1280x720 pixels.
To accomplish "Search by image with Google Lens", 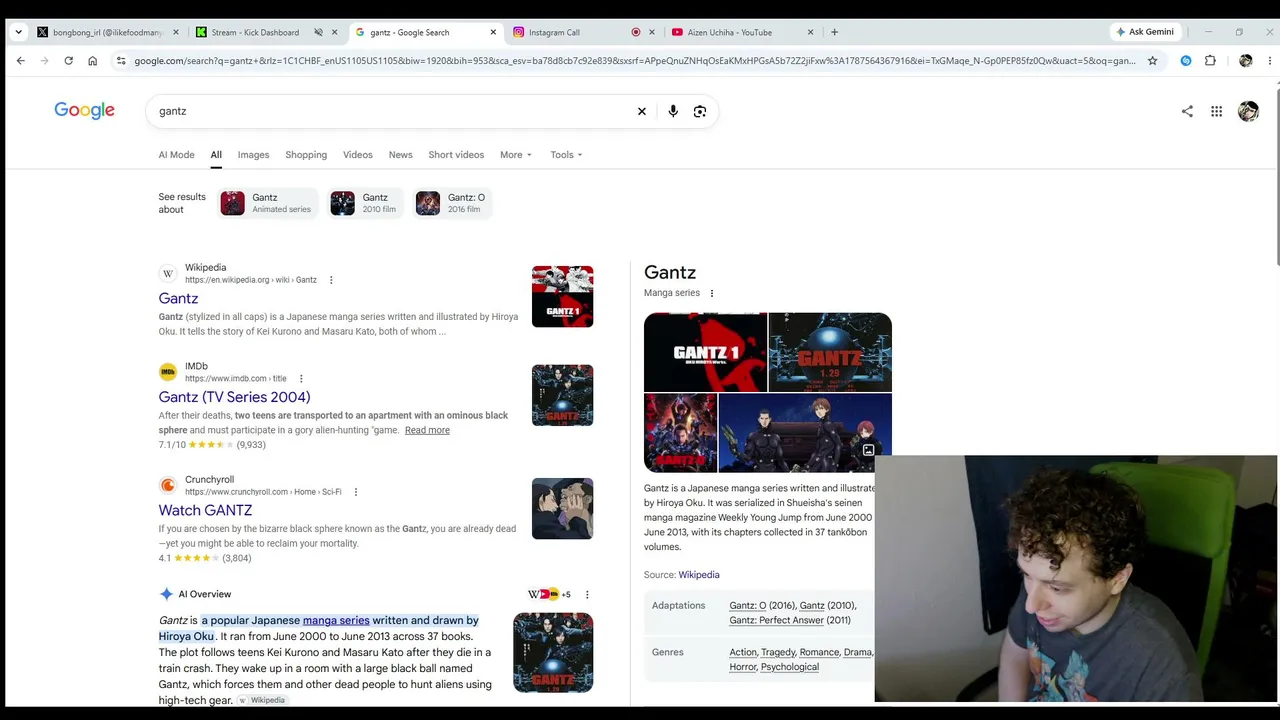I will coord(700,111).
